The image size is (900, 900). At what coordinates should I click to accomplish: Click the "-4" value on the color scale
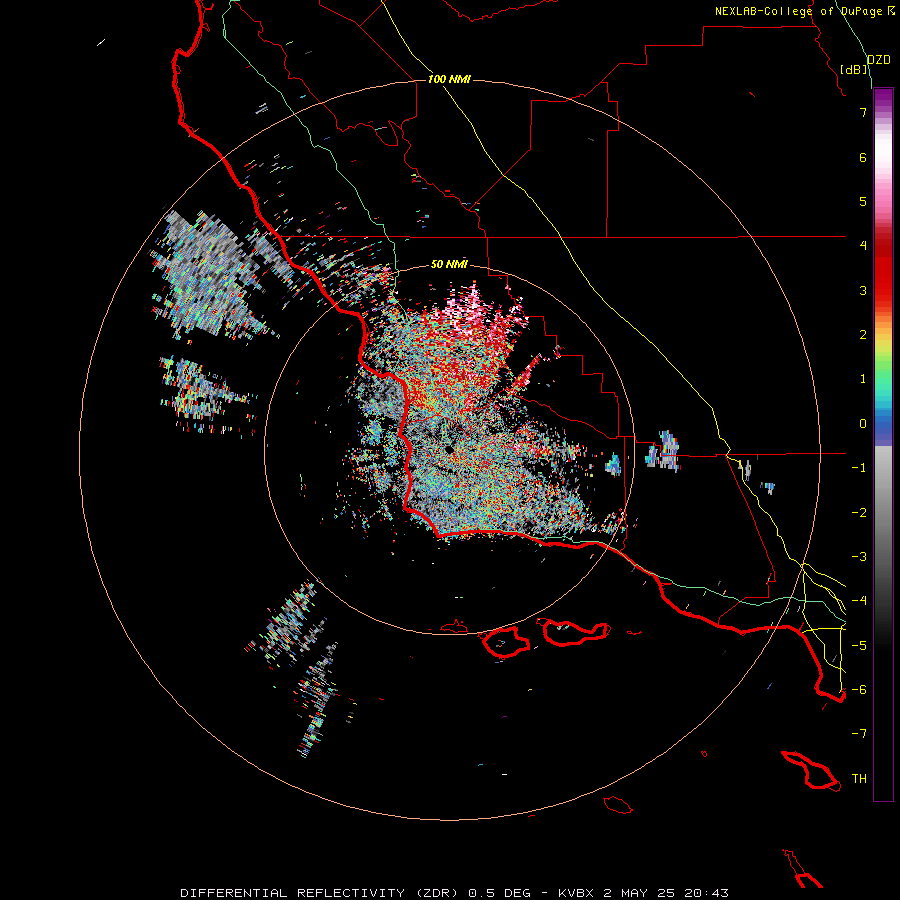click(859, 600)
